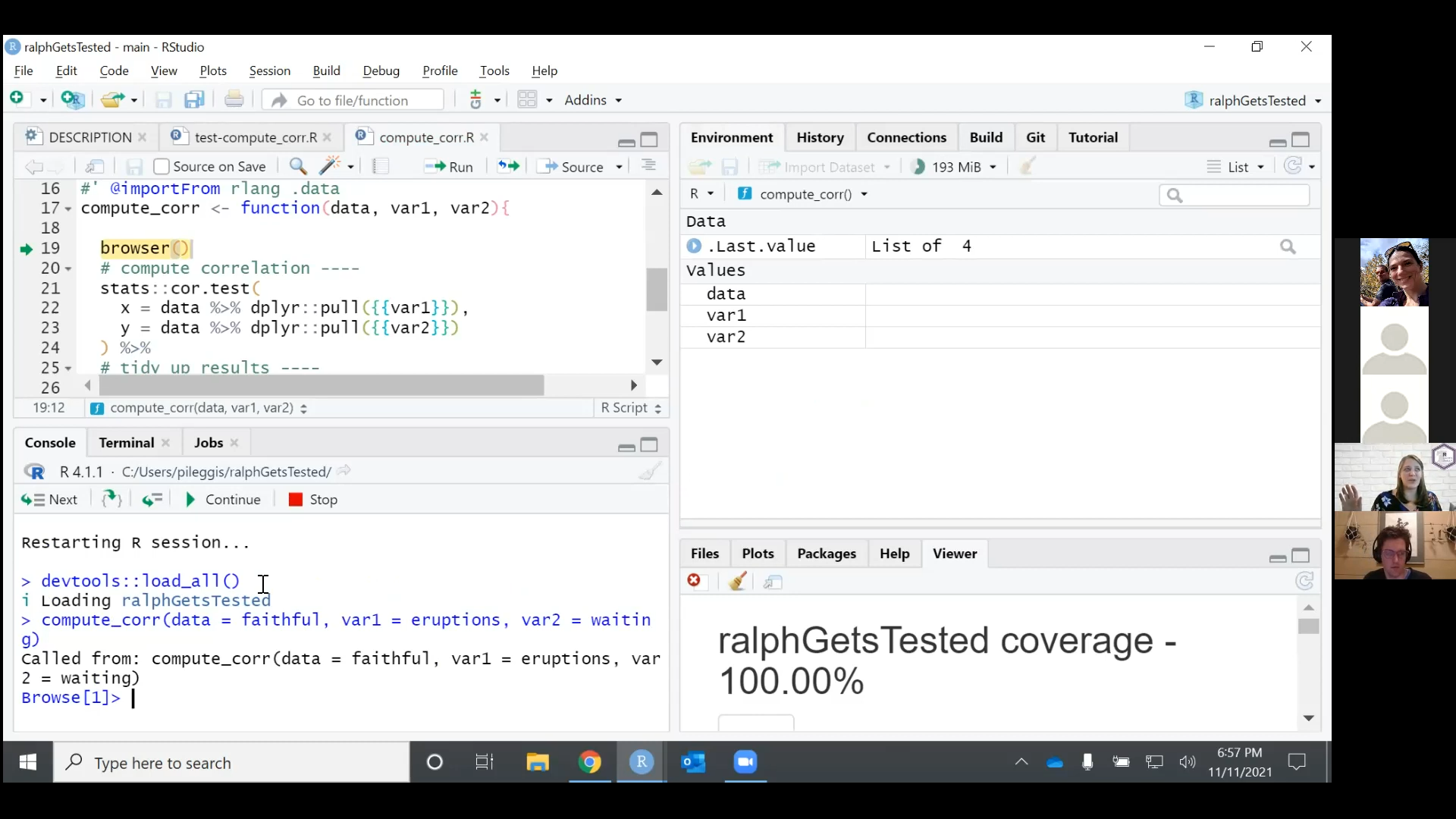Screen dimensions: 1456x819
Task: Click RStudio icon in Windows taskbar
Action: click(640, 762)
